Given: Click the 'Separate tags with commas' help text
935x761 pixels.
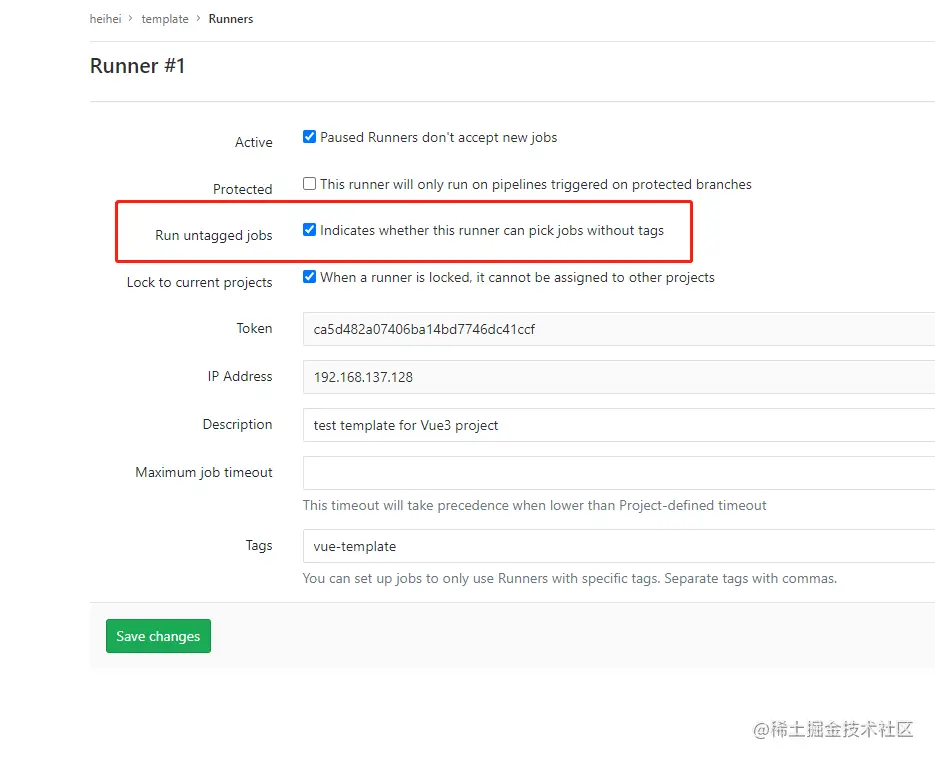Looking at the screenshot, I should coord(569,579).
